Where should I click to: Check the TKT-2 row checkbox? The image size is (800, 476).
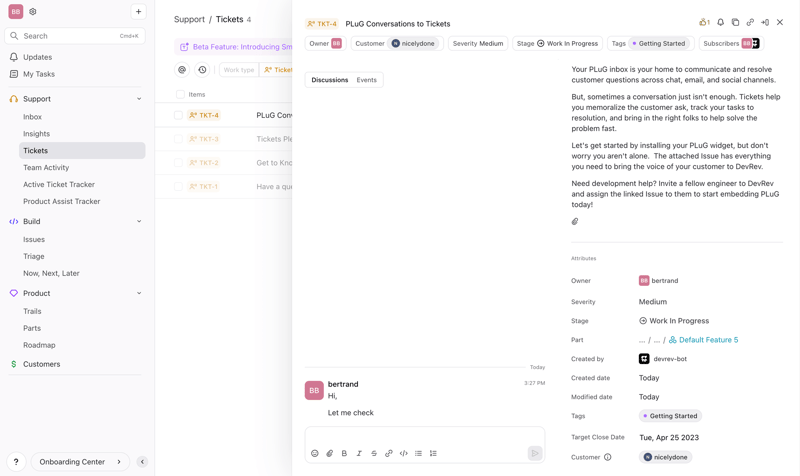coord(178,163)
